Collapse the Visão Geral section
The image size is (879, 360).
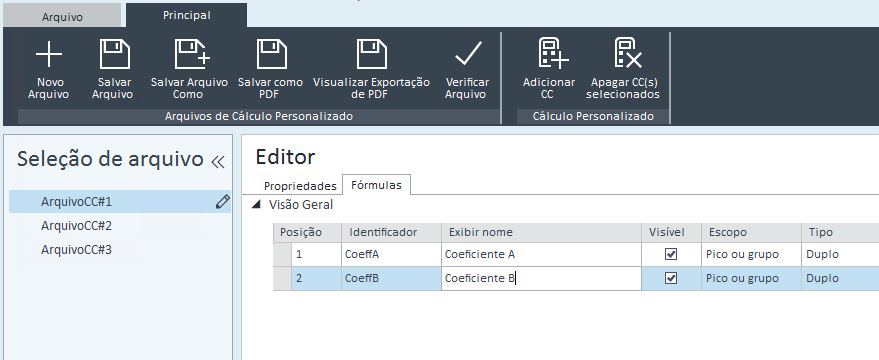coord(256,205)
